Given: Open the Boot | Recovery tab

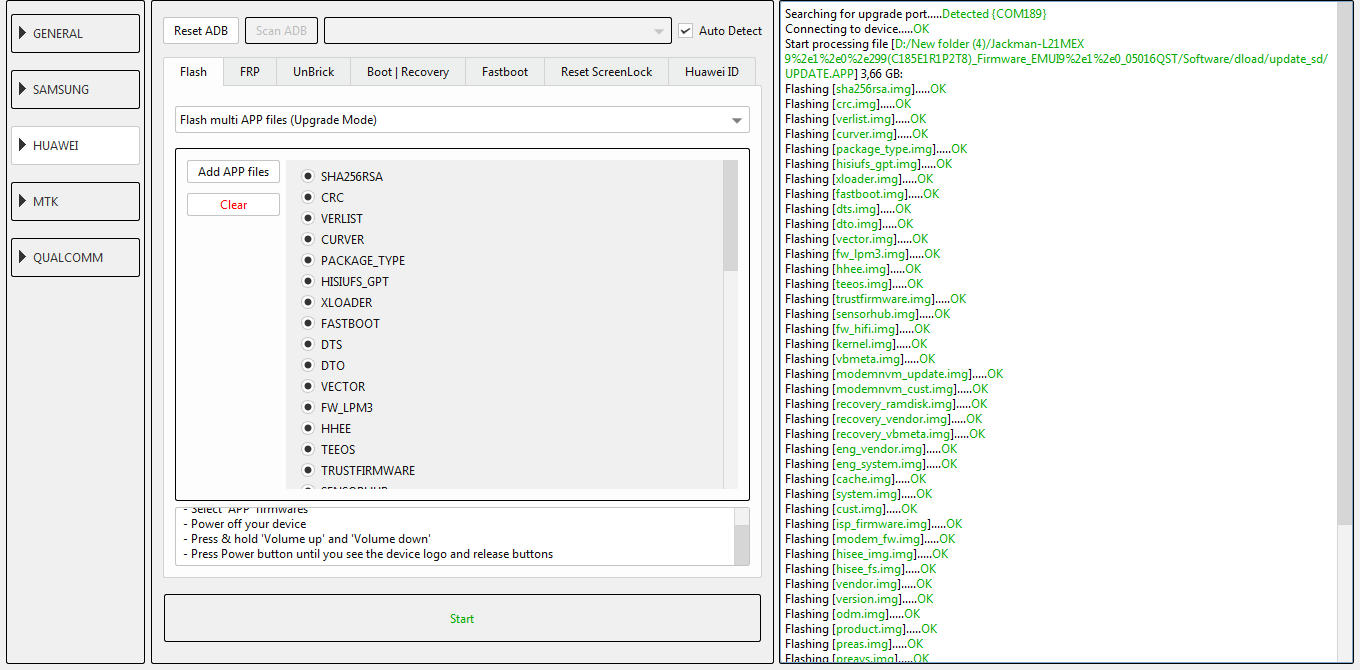Looking at the screenshot, I should coord(407,72).
